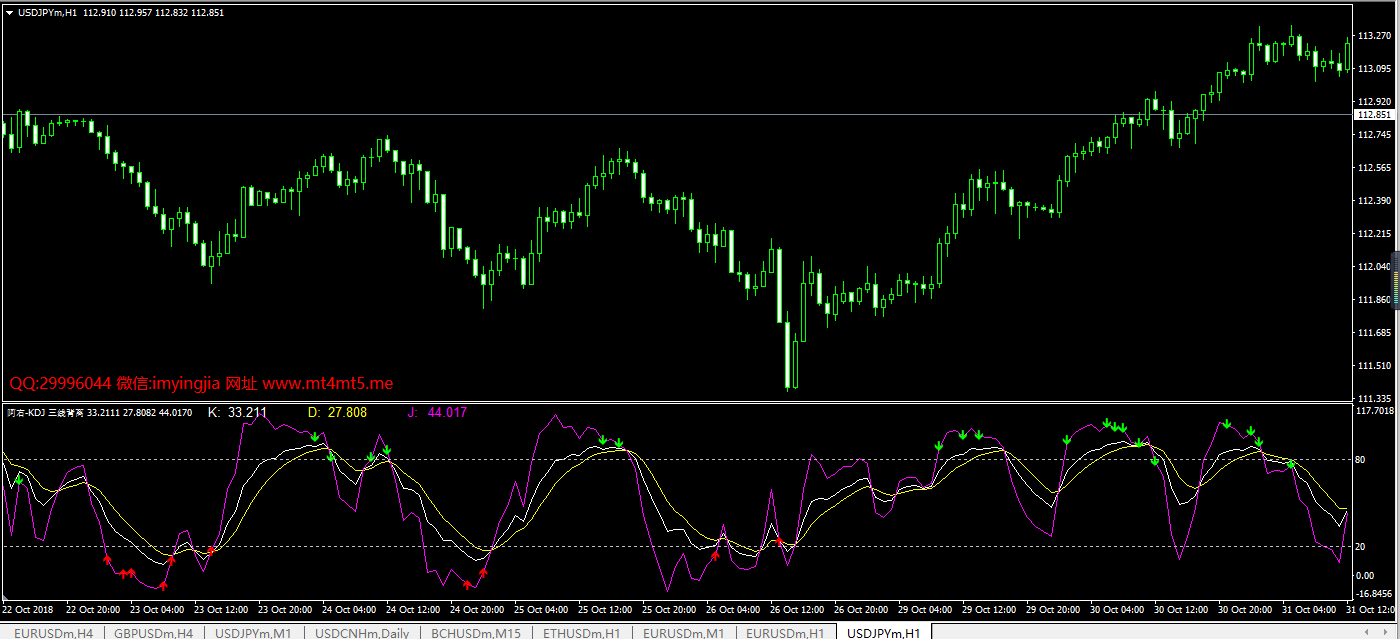Click indicator scale label -16.8456

1375,593
